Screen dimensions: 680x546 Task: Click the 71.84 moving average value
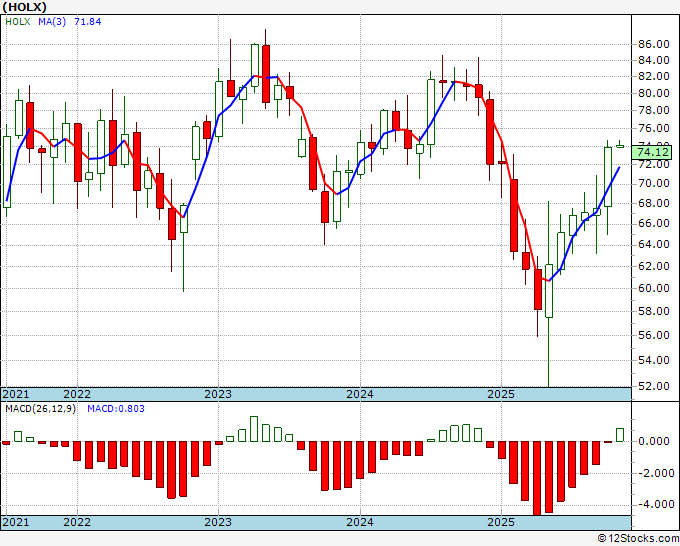pos(88,22)
